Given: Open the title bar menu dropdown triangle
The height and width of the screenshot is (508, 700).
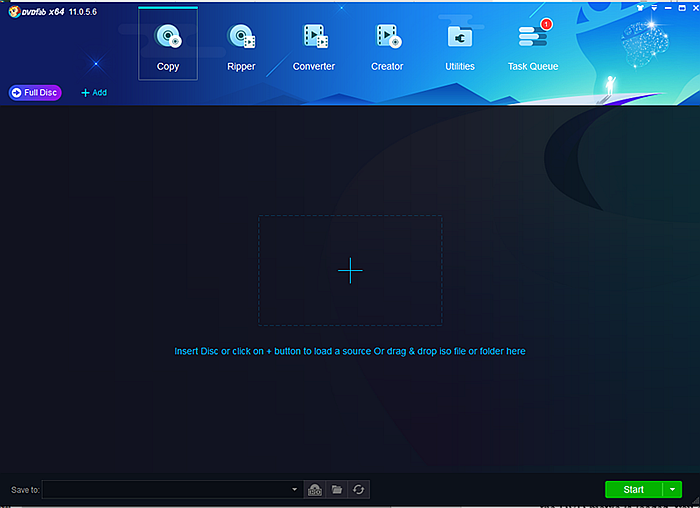Looking at the screenshot, I should click(654, 8).
